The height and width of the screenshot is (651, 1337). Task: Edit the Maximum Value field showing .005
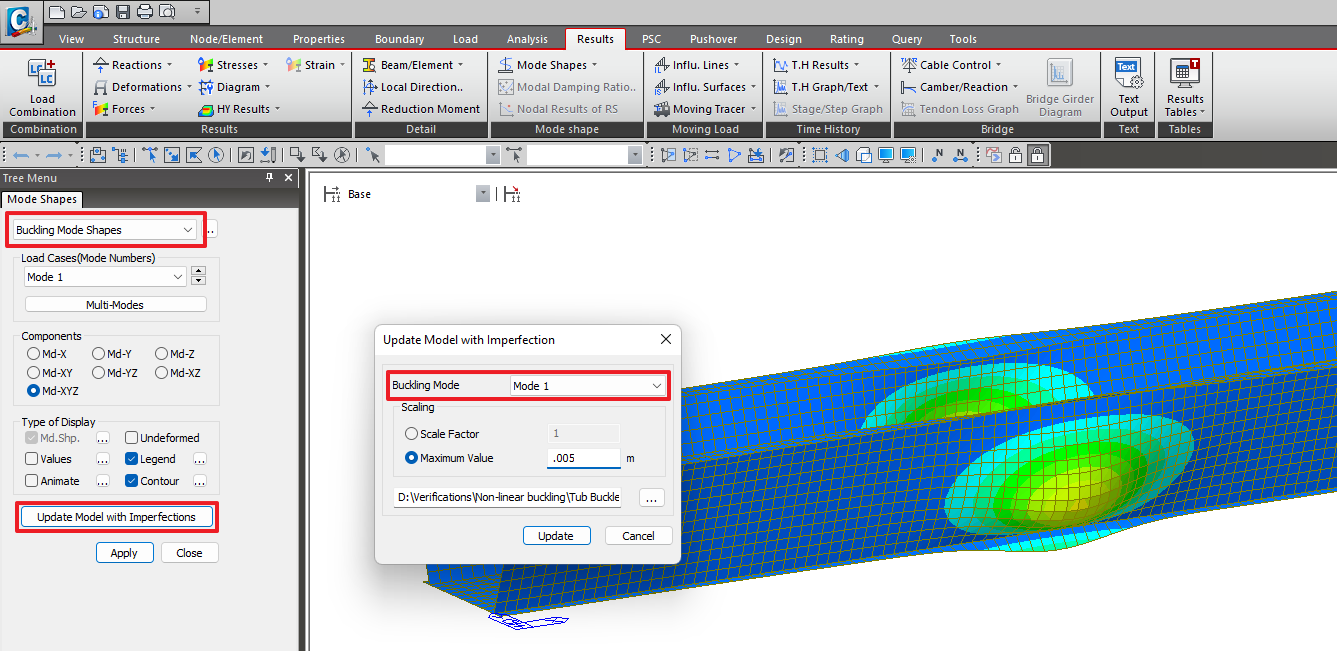[584, 457]
